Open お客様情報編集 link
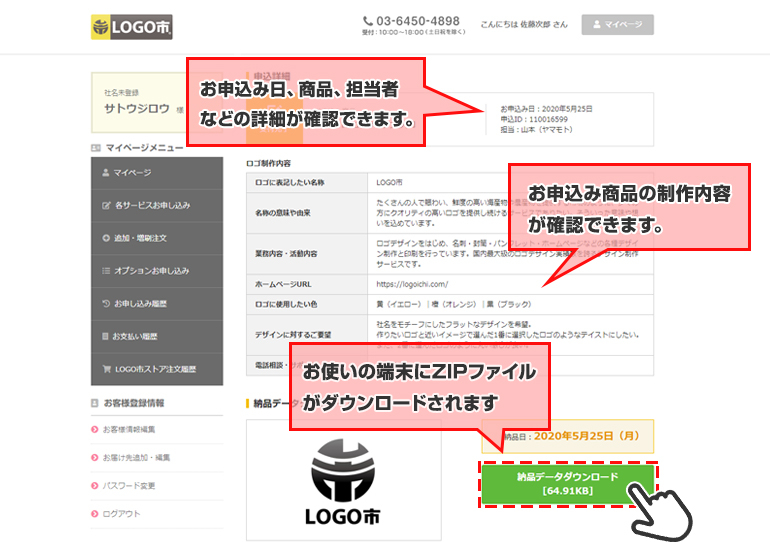Screen dimensions: 770x542 (129, 430)
